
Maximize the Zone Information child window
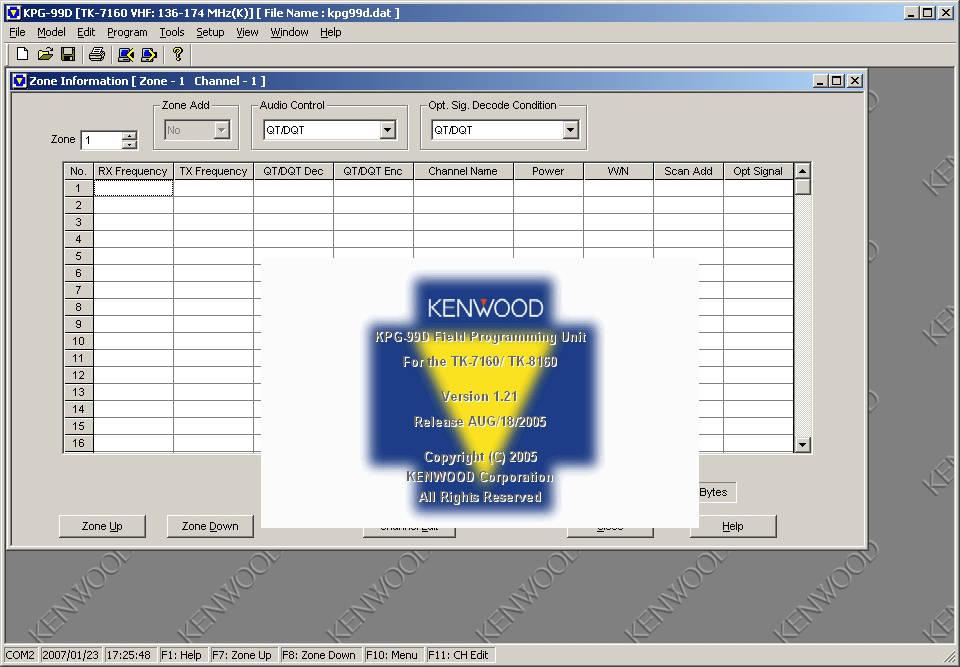[x=837, y=81]
